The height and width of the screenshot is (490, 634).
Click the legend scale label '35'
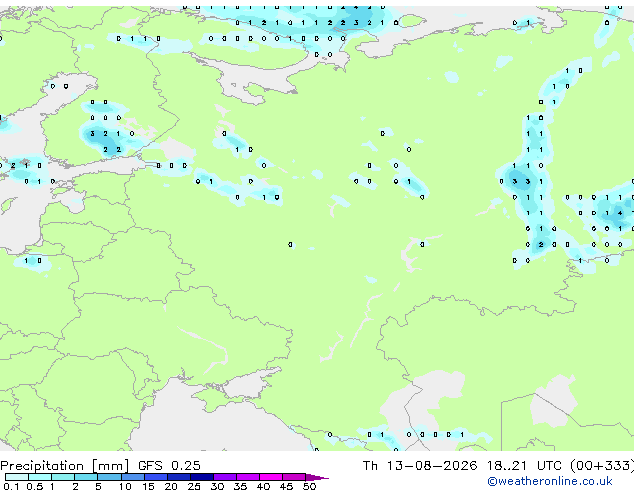point(240,486)
